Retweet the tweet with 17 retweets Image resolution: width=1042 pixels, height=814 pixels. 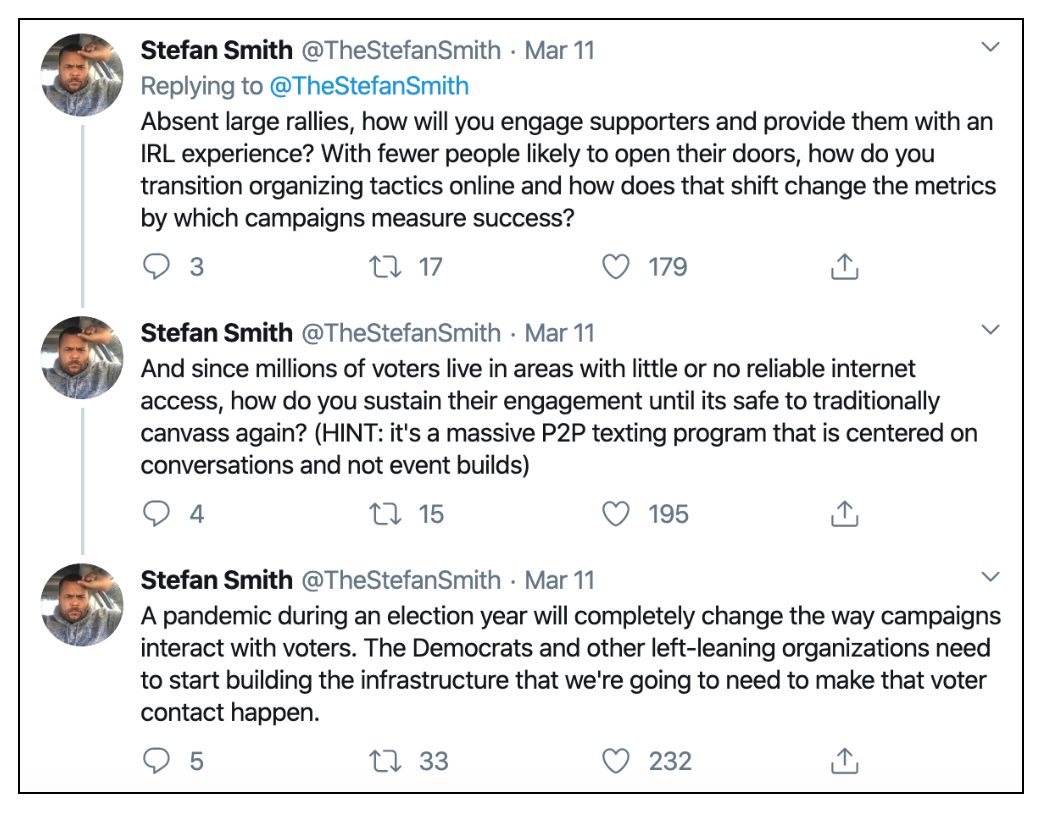pos(385,267)
